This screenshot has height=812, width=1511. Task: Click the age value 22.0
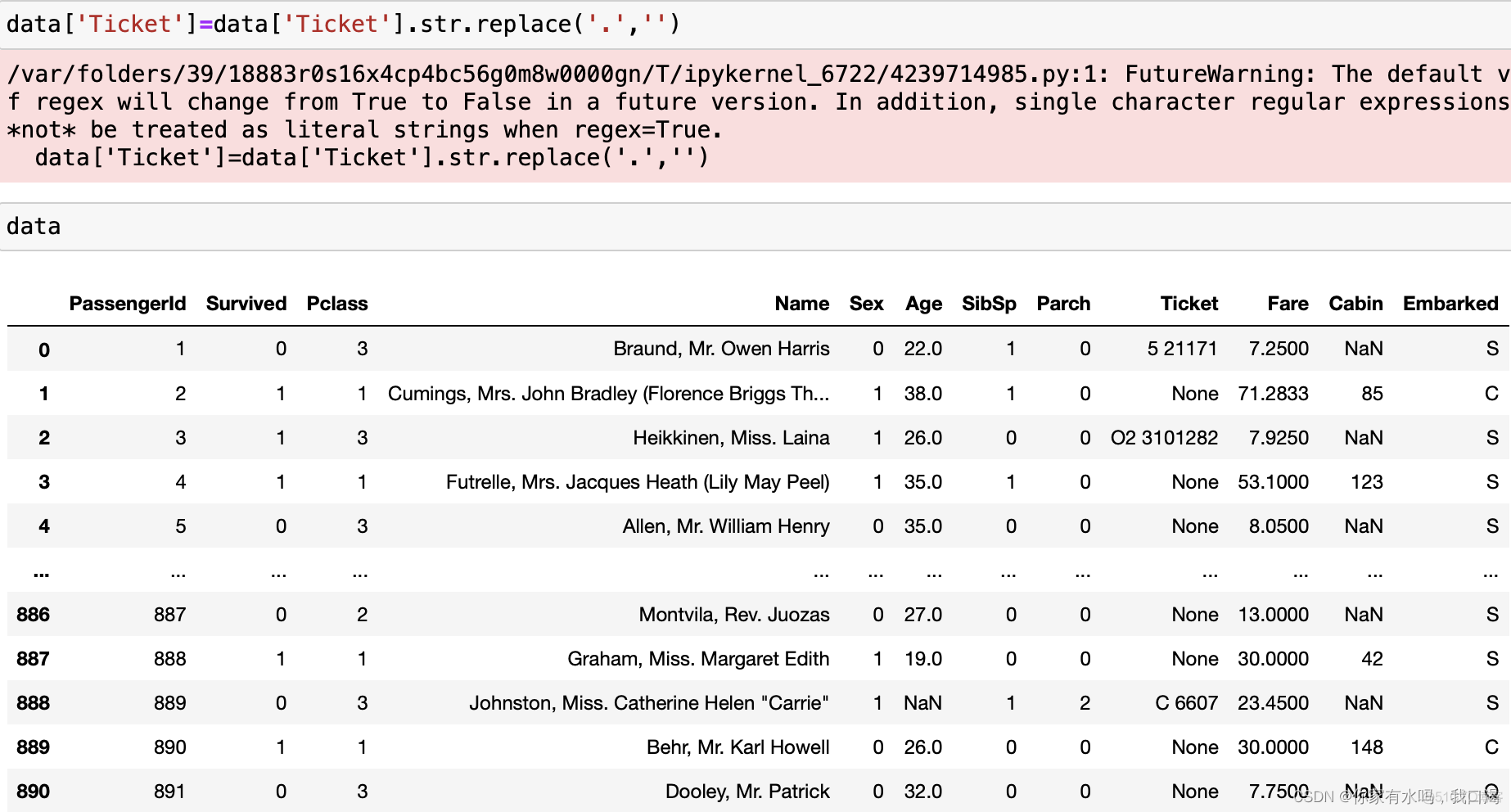click(x=923, y=349)
